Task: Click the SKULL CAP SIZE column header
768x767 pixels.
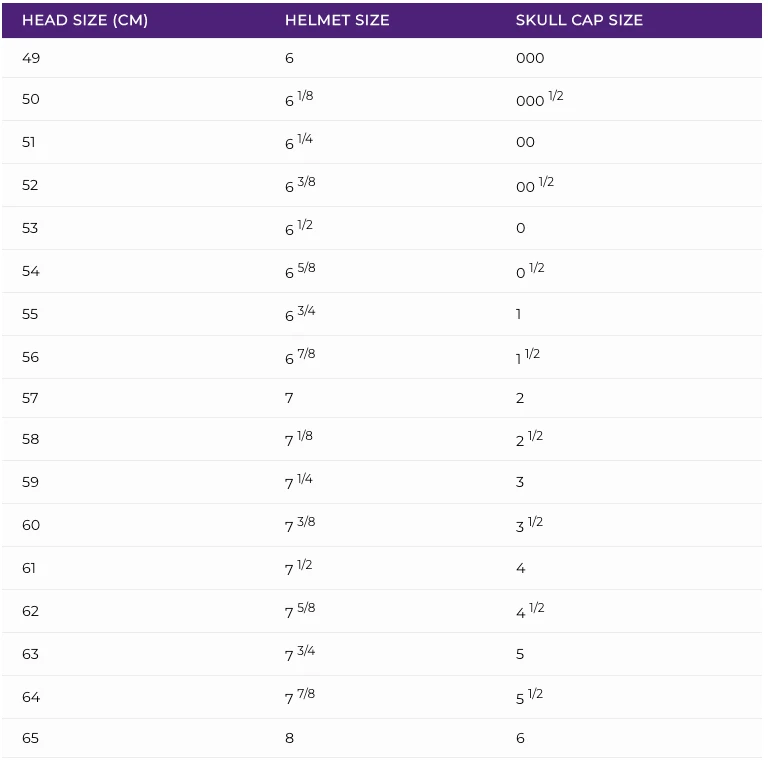Action: [579, 20]
